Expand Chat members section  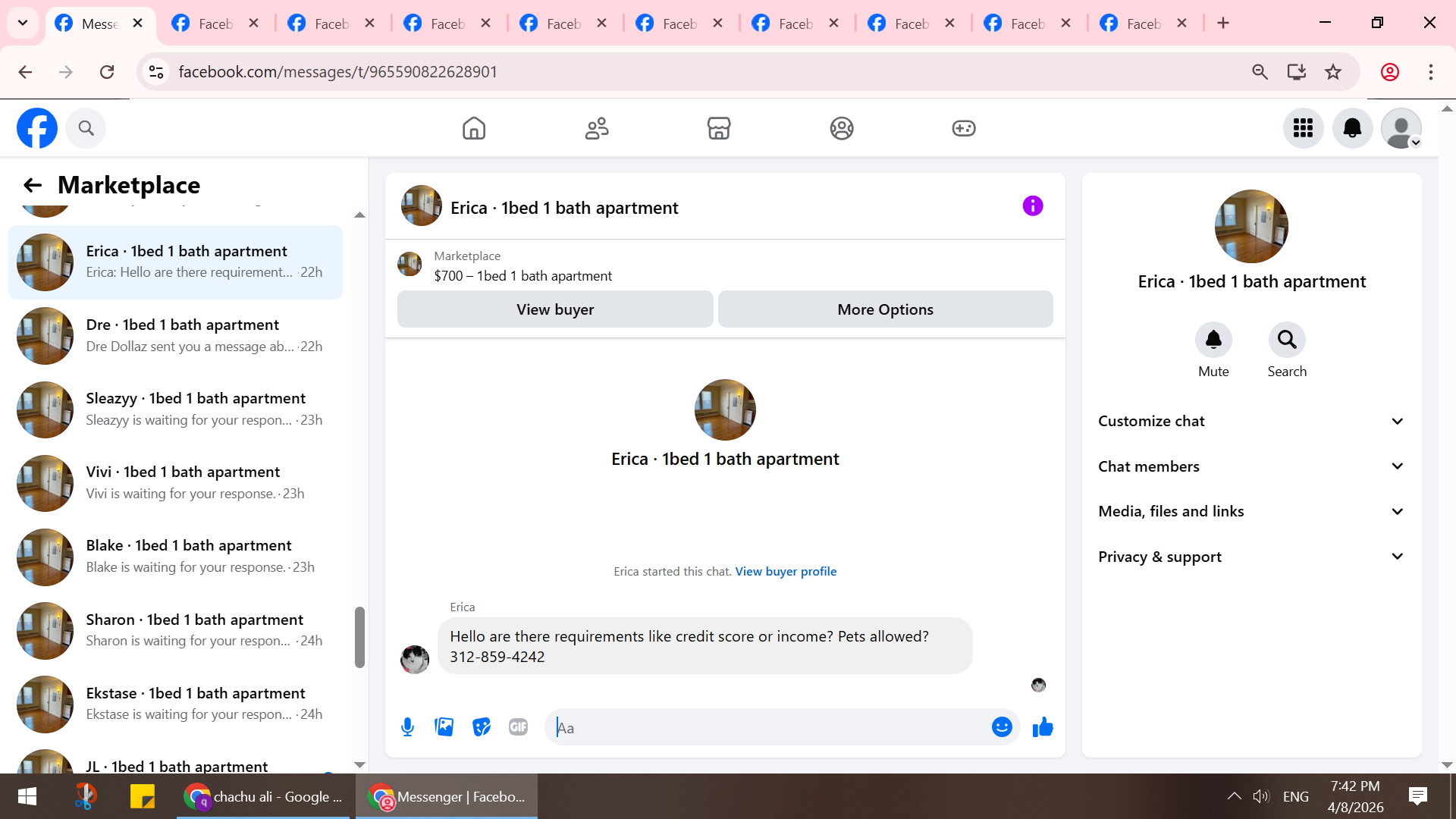(1251, 466)
